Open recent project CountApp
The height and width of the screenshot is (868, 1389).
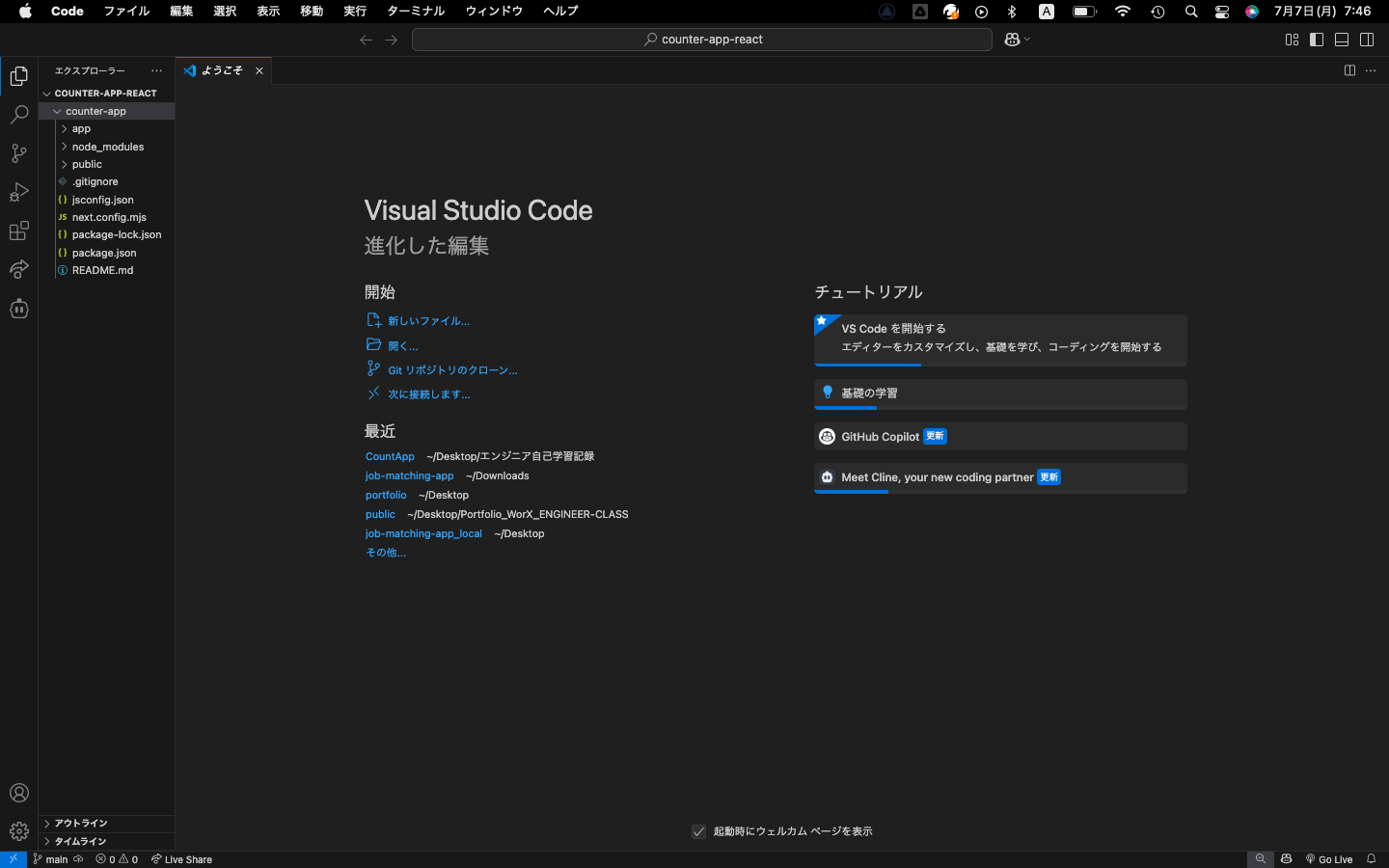(x=390, y=456)
